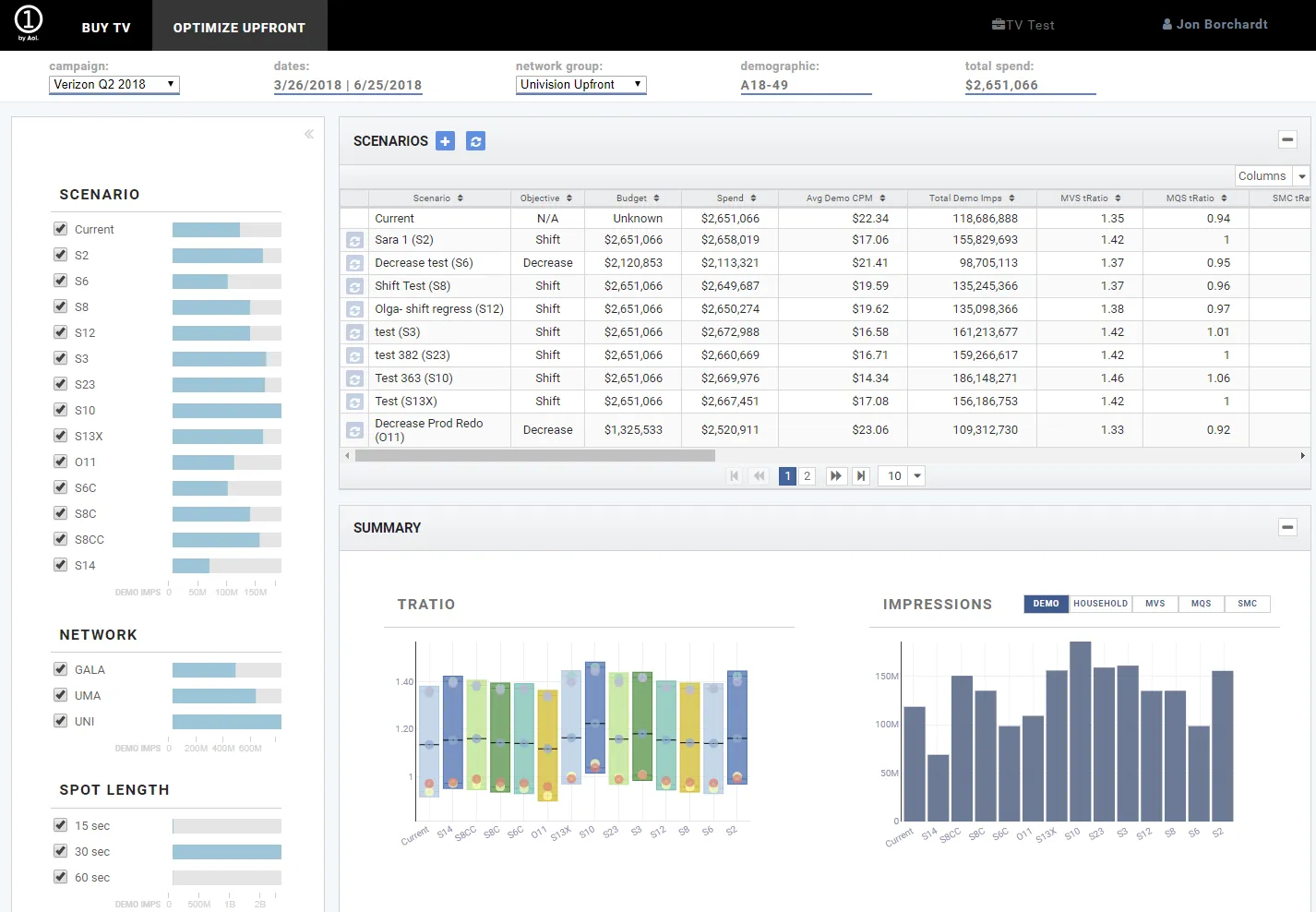Rerun the Olga- shift regress (S12) scenario
1316x912 pixels.
coord(354,309)
